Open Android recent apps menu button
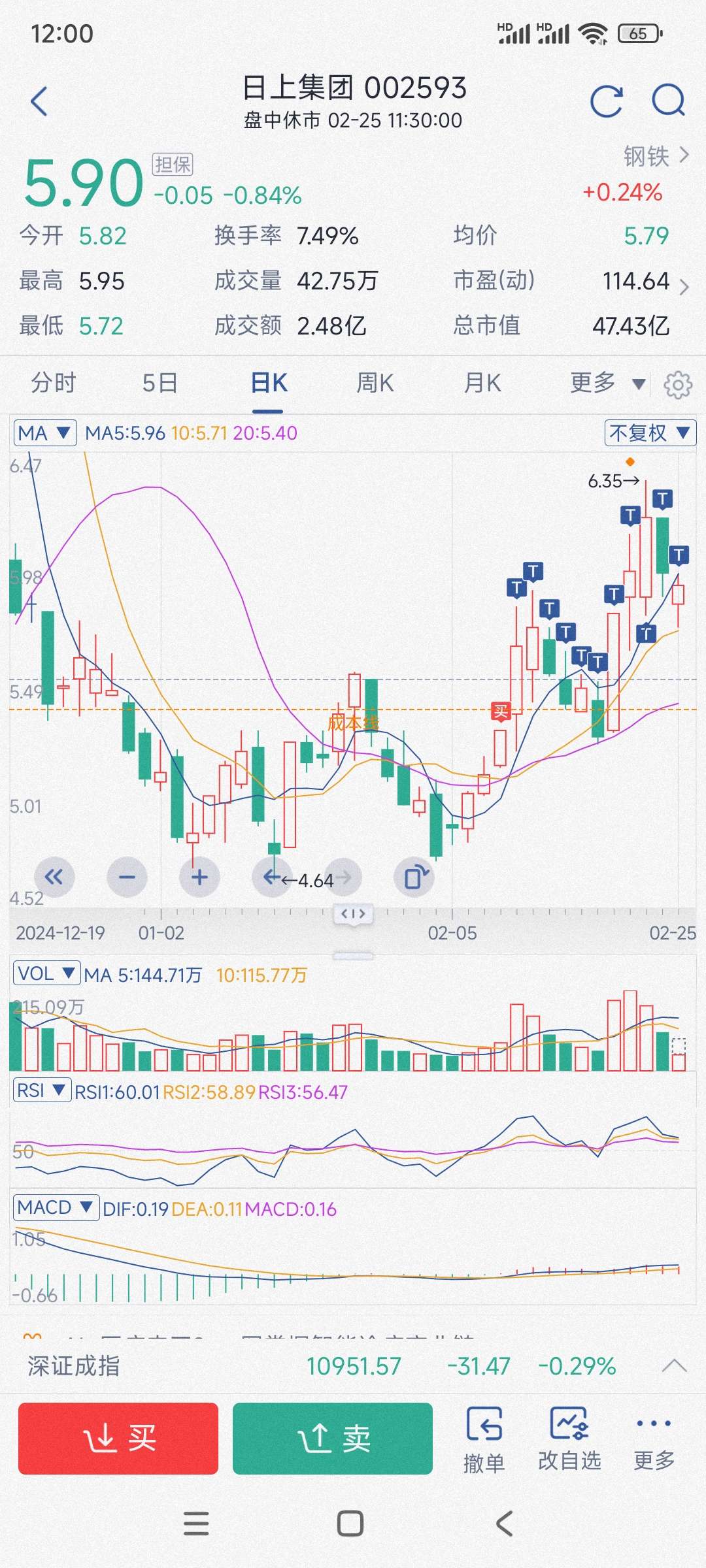This screenshot has height=1568, width=706. pos(196,1524)
